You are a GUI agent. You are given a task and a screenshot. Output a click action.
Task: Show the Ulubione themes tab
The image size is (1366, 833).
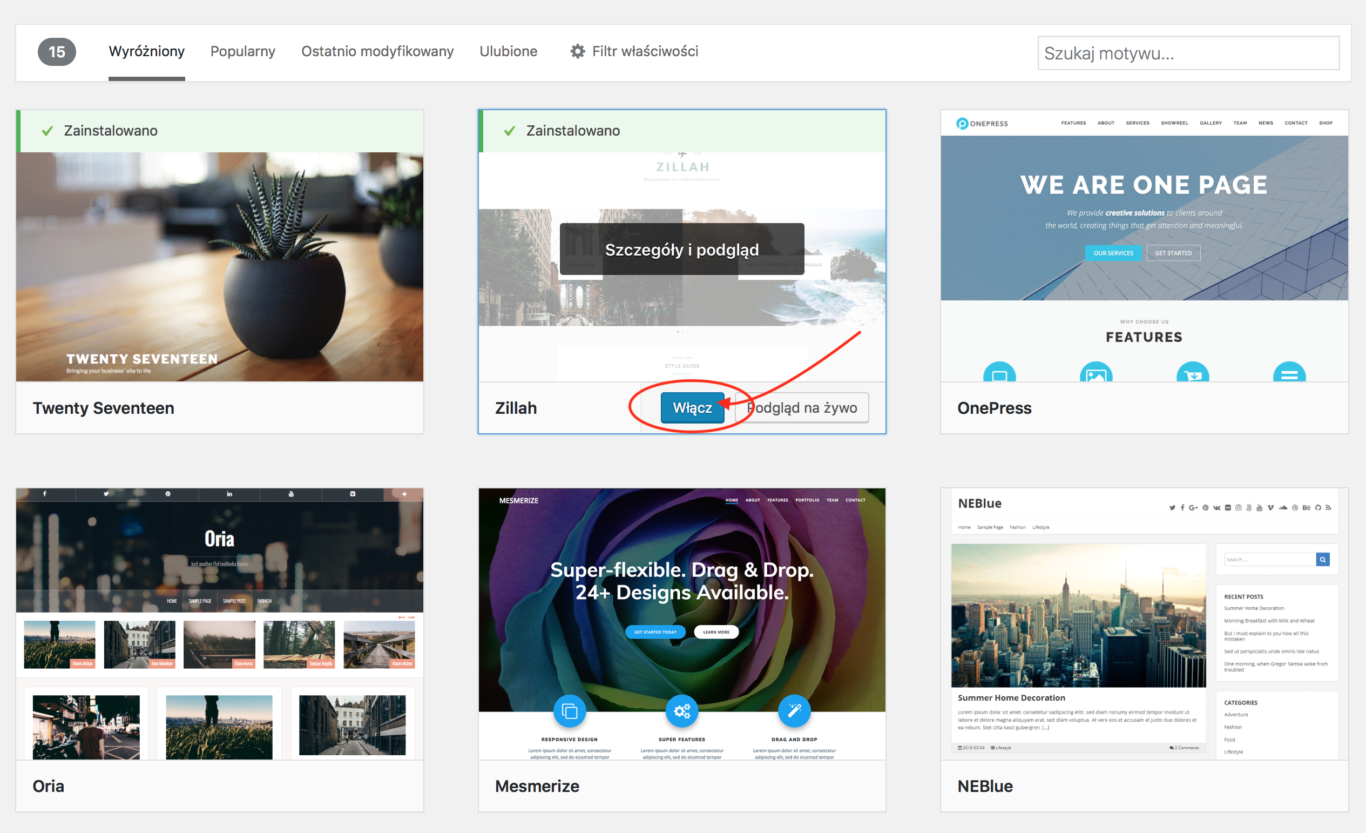pyautogui.click(x=509, y=51)
